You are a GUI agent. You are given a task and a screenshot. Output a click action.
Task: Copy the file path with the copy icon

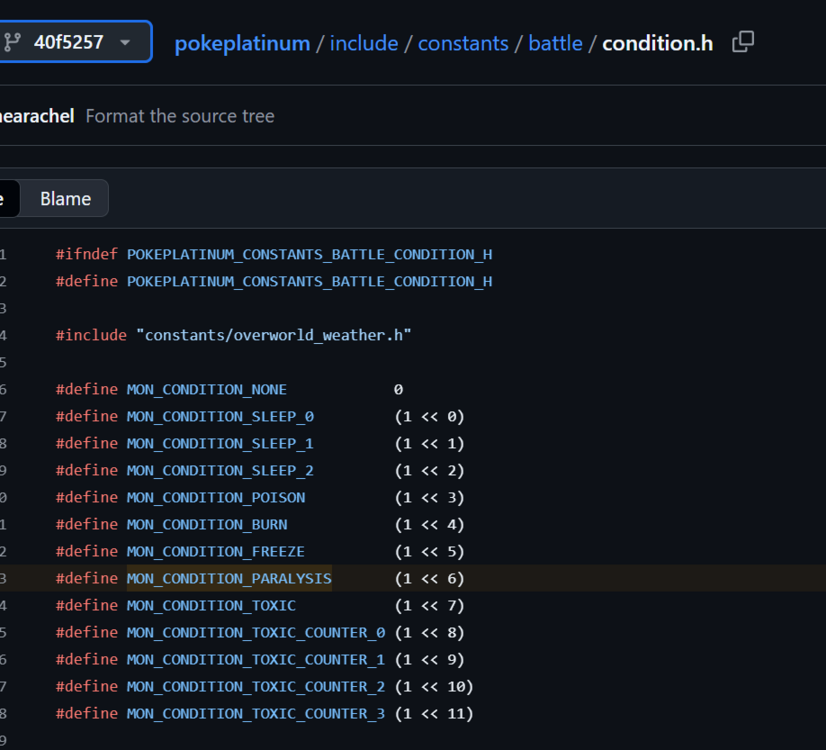pyautogui.click(x=743, y=42)
